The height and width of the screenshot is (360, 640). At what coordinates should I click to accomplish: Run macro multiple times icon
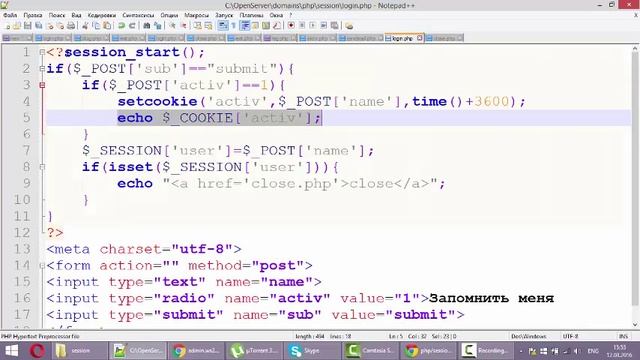point(323,26)
